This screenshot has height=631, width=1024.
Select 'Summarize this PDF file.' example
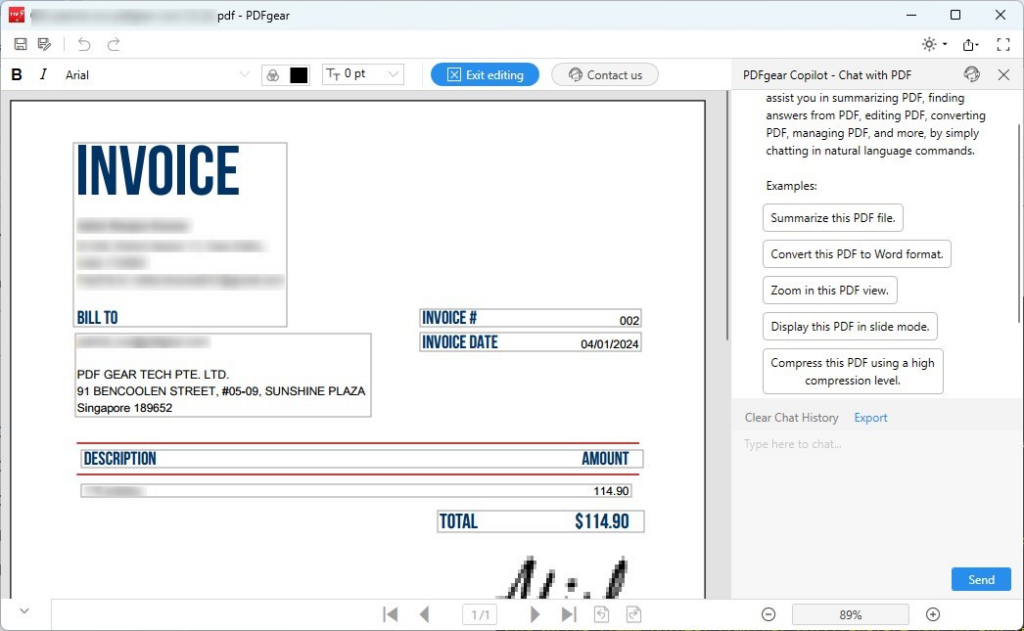tap(833, 218)
